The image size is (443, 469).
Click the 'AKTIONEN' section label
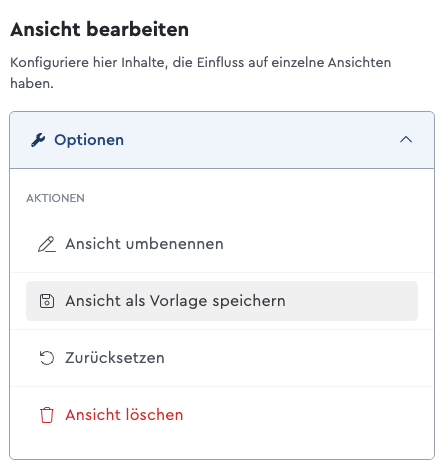[55, 198]
